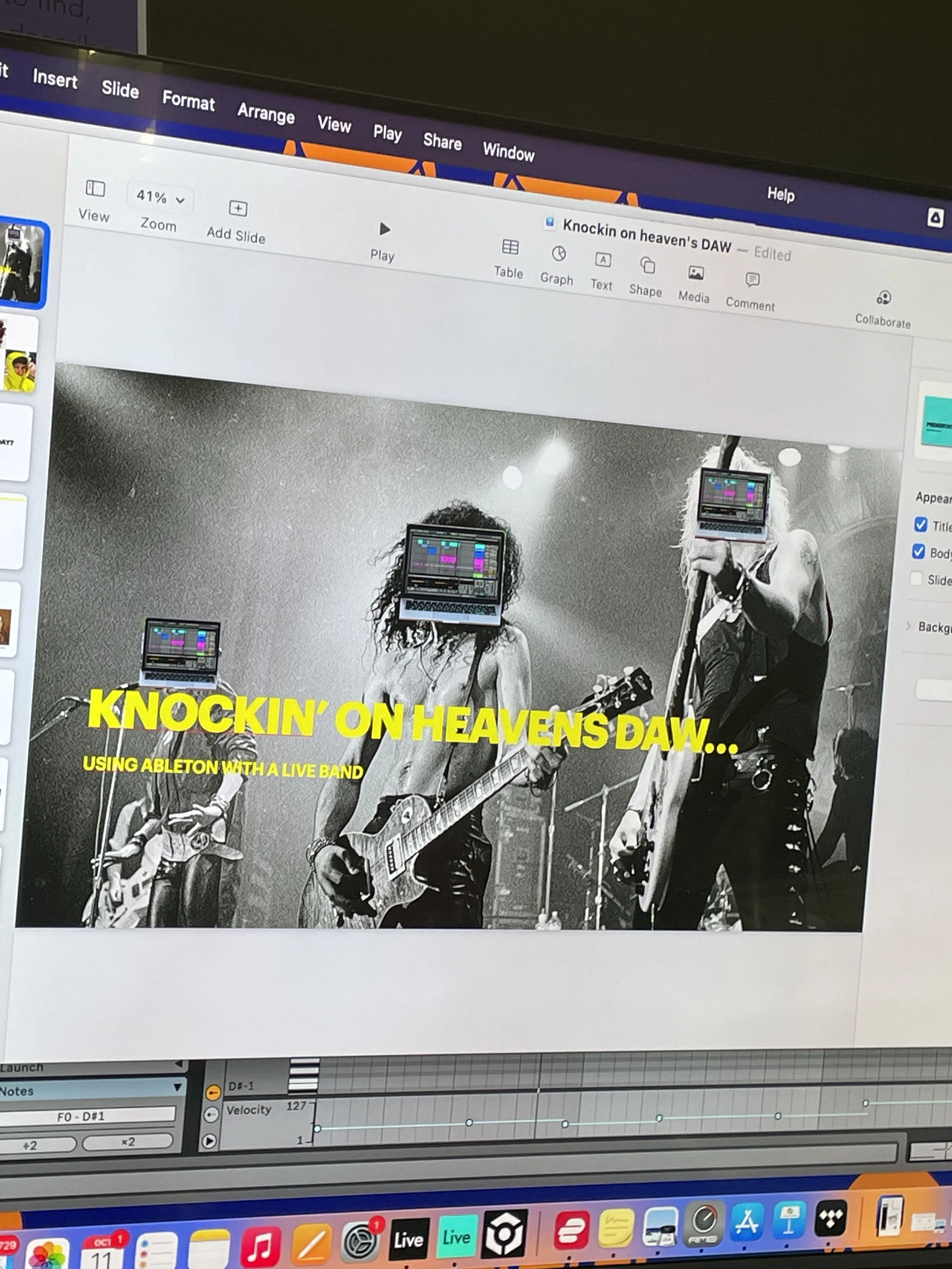The image size is (952, 1269).
Task: Click the Add Slide icon
Action: pyautogui.click(x=238, y=209)
